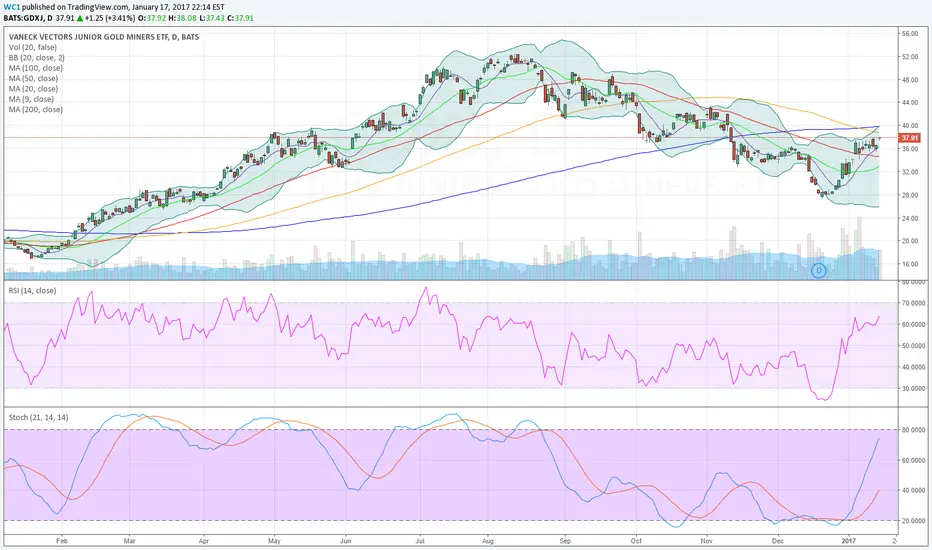Click the O:37.92 open value

151,18
